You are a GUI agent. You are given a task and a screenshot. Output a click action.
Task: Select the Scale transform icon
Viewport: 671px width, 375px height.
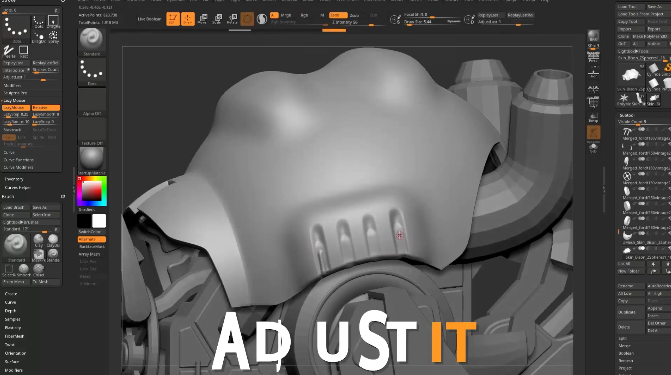click(217, 19)
